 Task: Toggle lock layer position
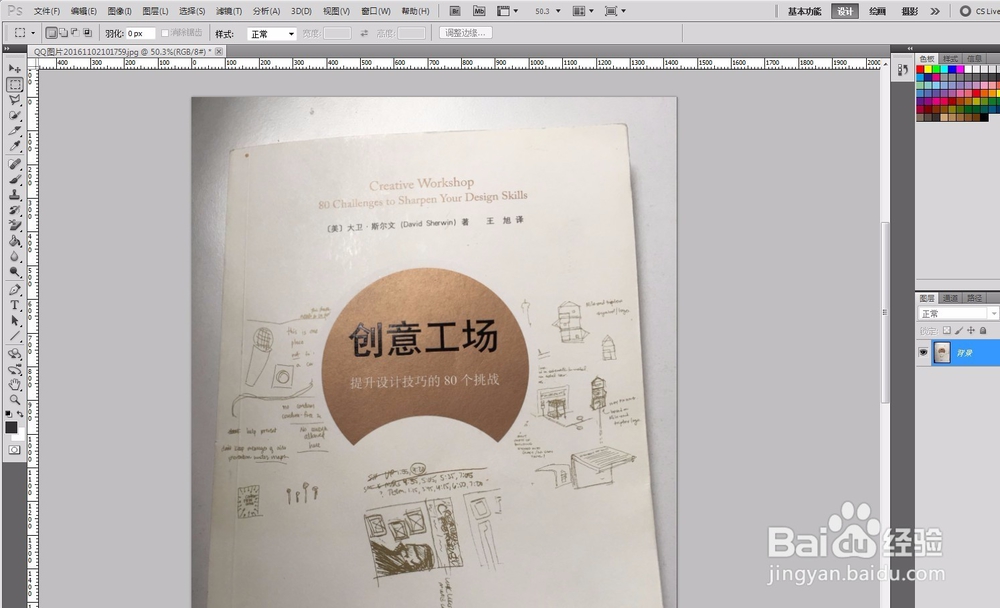pos(971,330)
